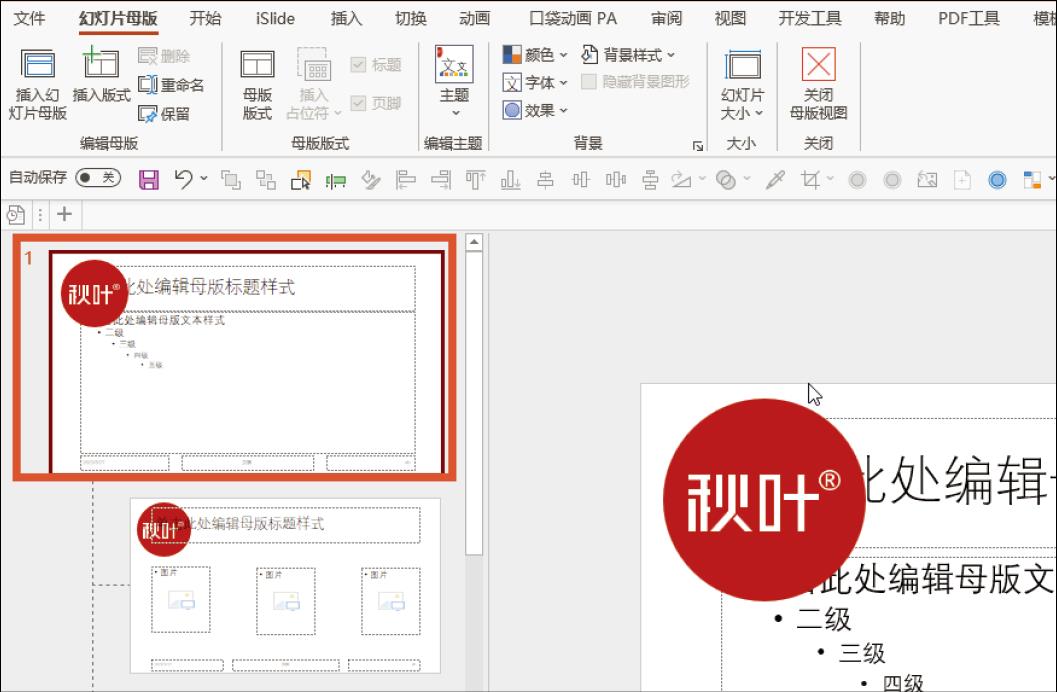
Task: Open the Effects (效果) theme picker
Action: pyautogui.click(x=535, y=111)
